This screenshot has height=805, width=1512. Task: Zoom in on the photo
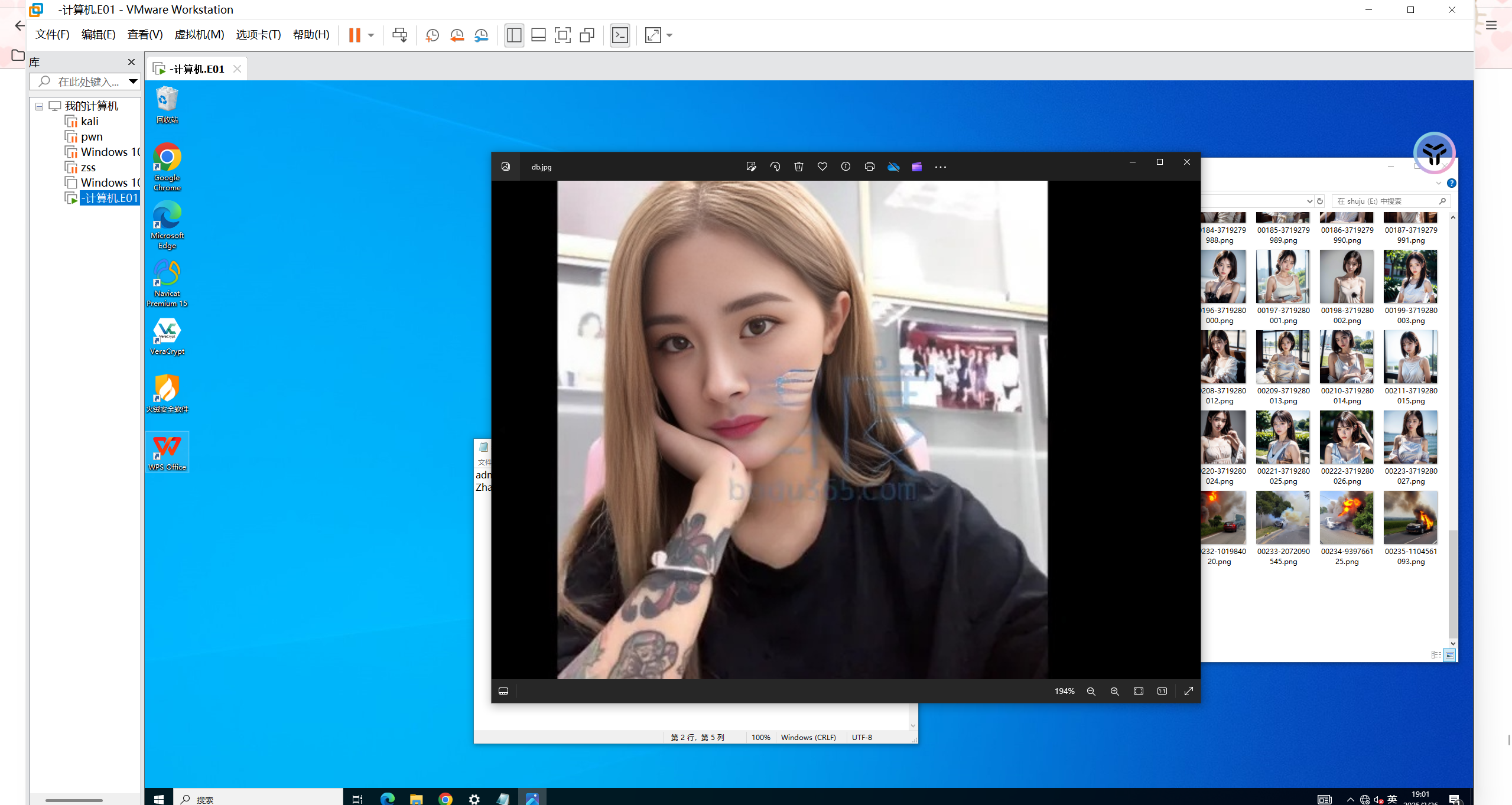click(1114, 691)
